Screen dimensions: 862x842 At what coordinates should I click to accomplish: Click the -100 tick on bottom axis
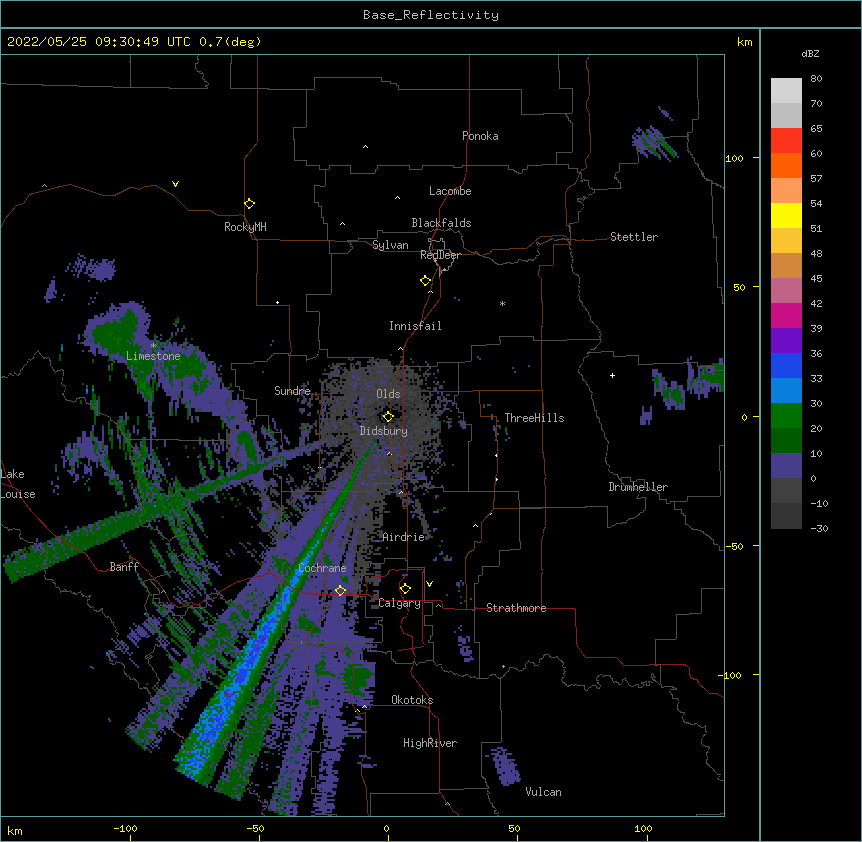click(125, 829)
